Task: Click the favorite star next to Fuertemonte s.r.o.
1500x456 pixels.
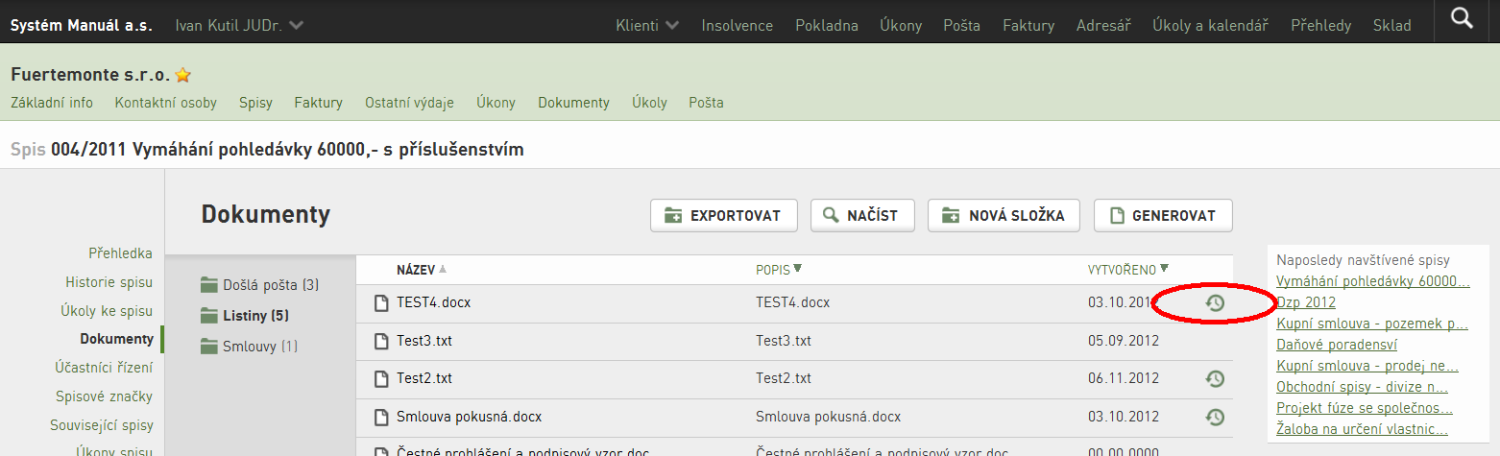Action: (183, 75)
